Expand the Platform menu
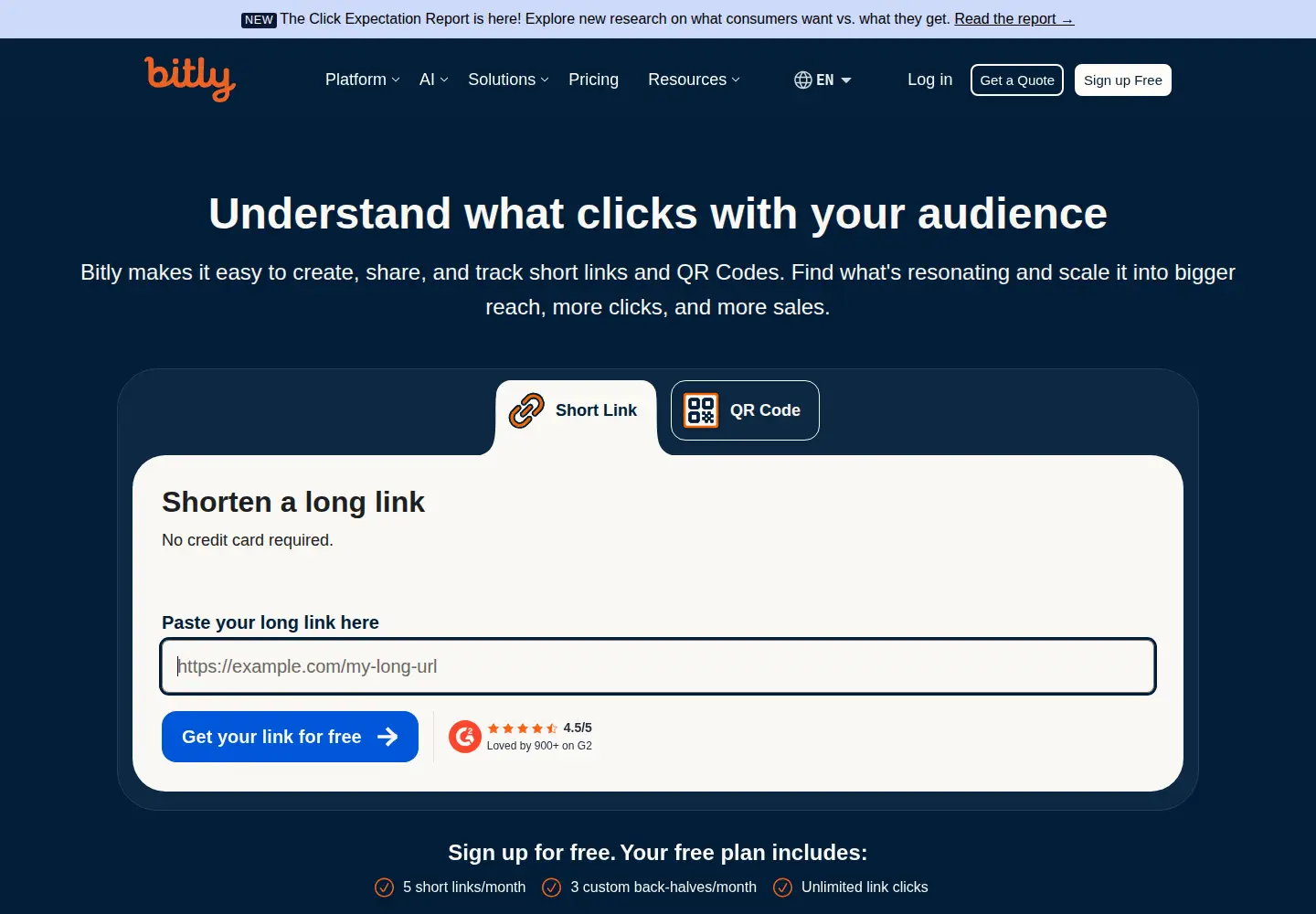The image size is (1316, 914). (362, 80)
